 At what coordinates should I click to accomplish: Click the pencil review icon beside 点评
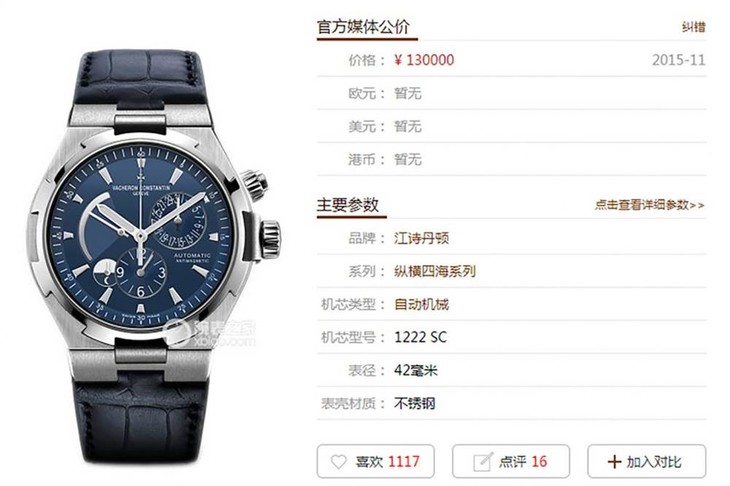point(482,461)
